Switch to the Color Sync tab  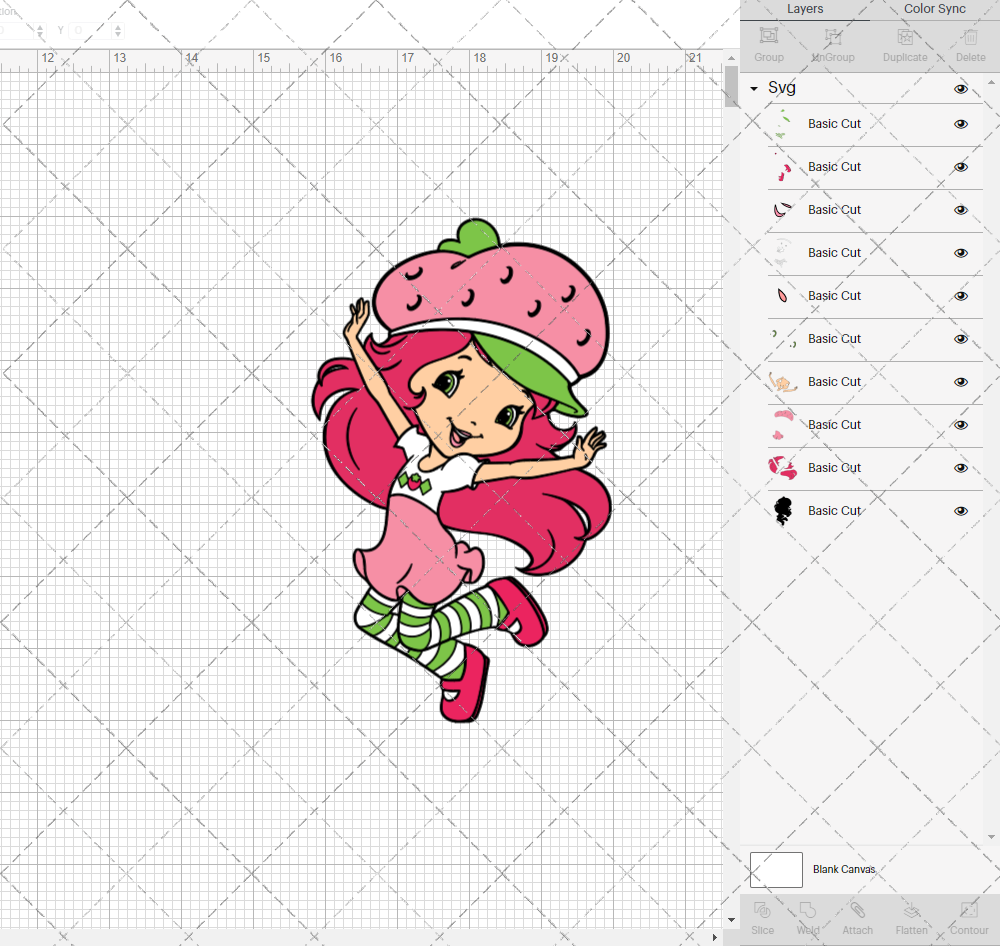(934, 9)
